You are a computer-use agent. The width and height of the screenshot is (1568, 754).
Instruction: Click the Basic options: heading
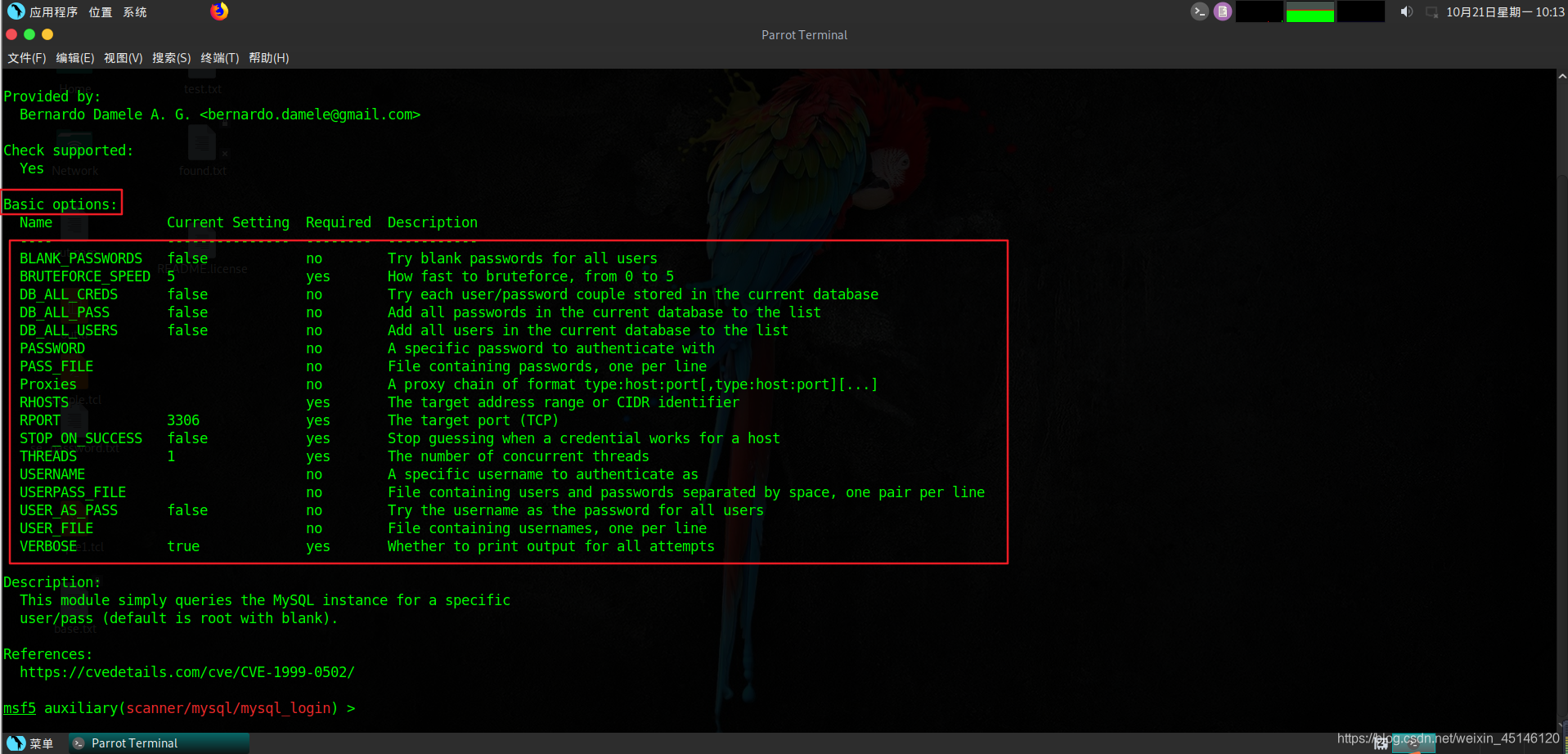(x=61, y=204)
